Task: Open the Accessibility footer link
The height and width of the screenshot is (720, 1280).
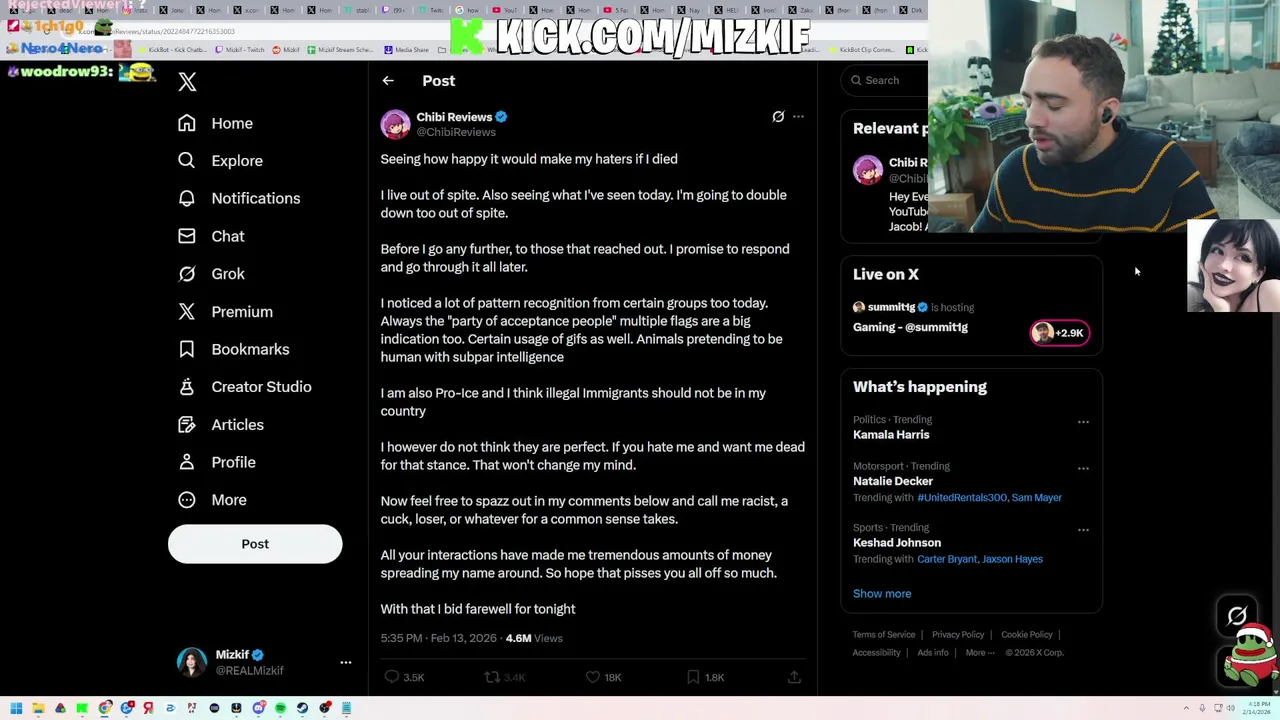Action: [877, 653]
